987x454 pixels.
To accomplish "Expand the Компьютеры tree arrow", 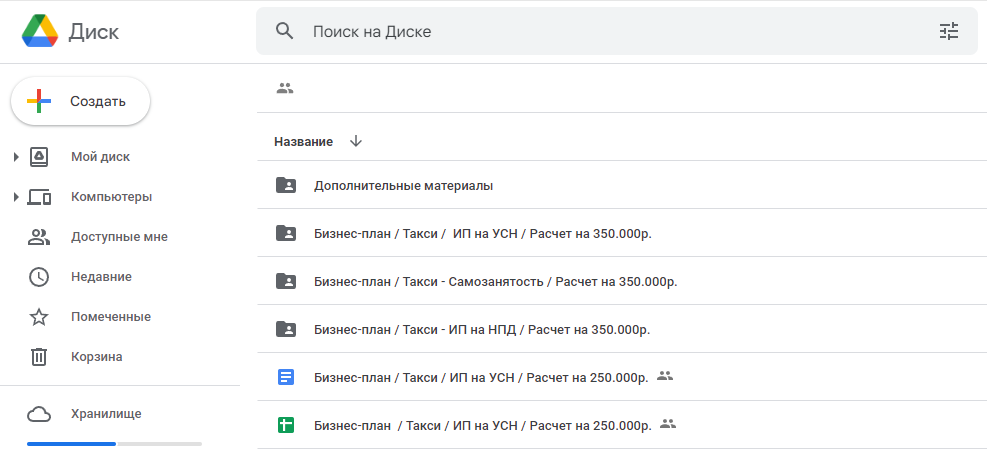I will click(16, 197).
